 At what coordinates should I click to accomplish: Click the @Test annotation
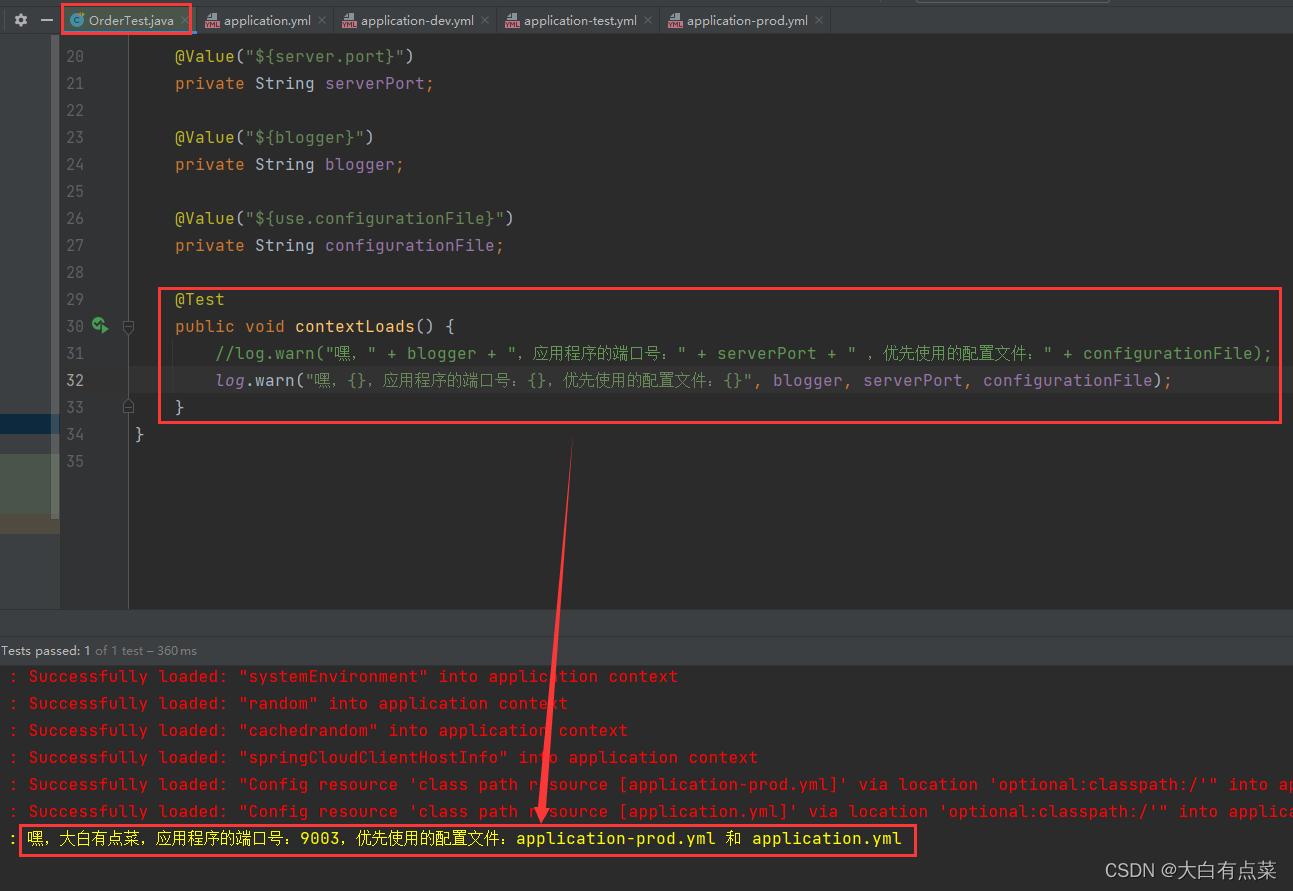click(200, 299)
